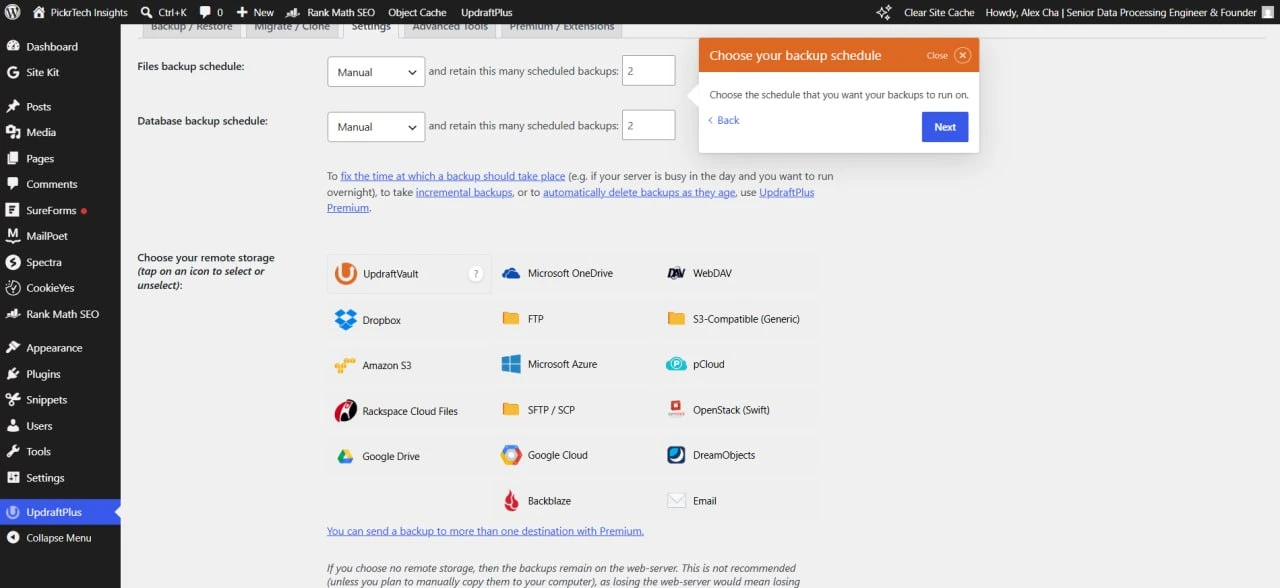This screenshot has height=588, width=1280.
Task: Open PickrTech Insights site link
Action: pyautogui.click(x=80, y=12)
